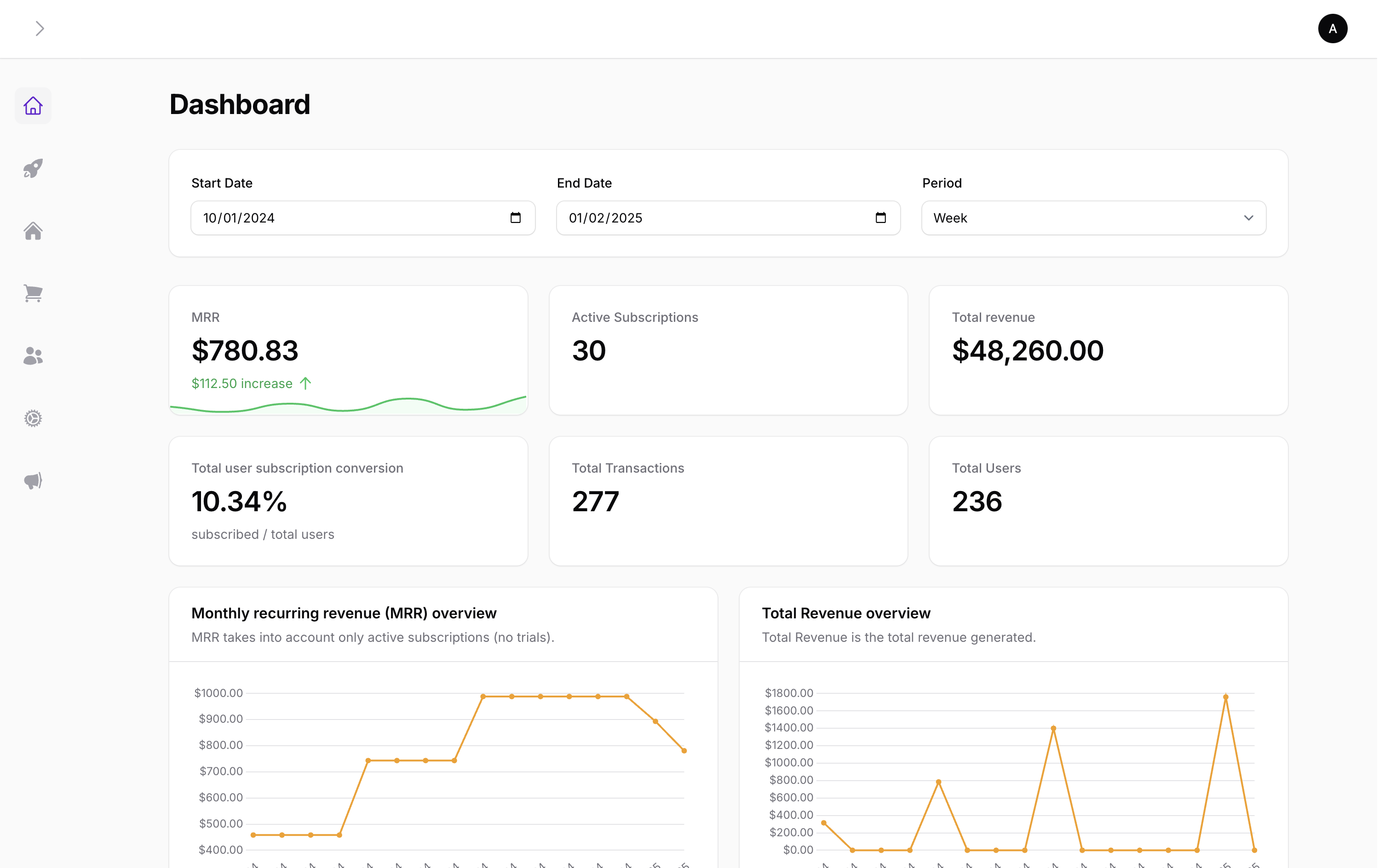Expand the sidebar with the chevron arrow

40,29
